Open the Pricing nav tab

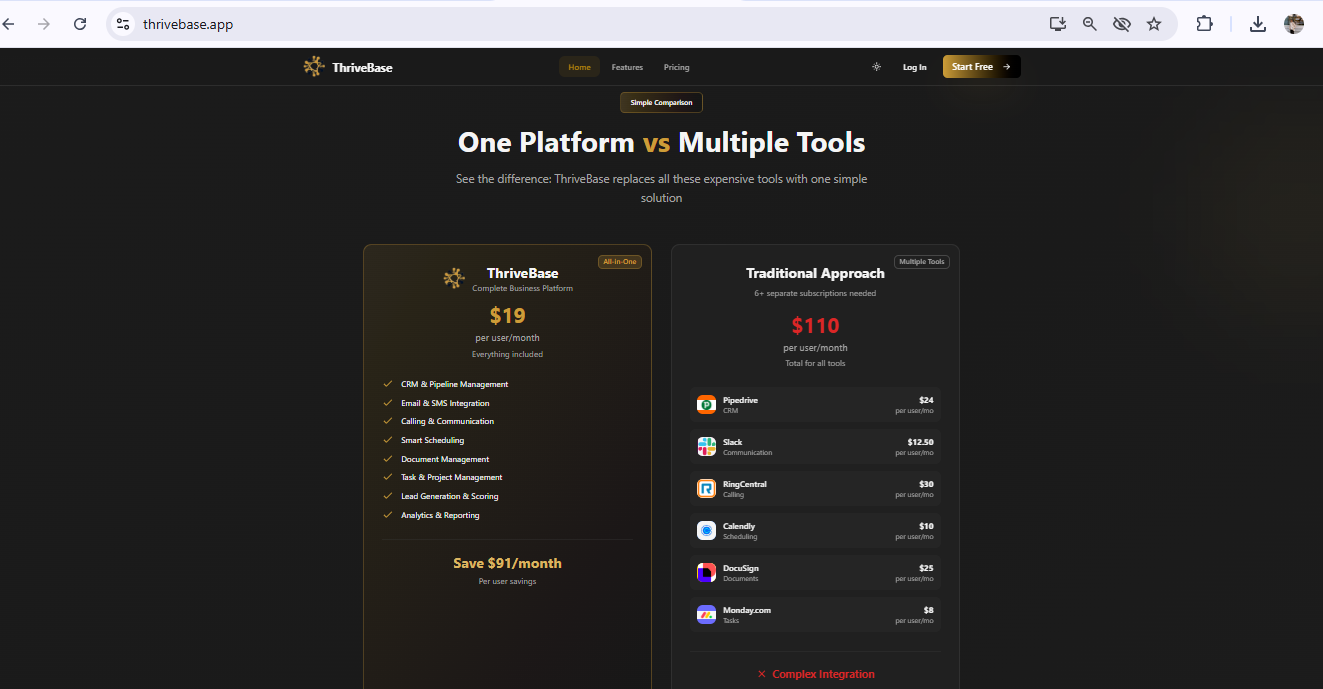[x=677, y=67]
